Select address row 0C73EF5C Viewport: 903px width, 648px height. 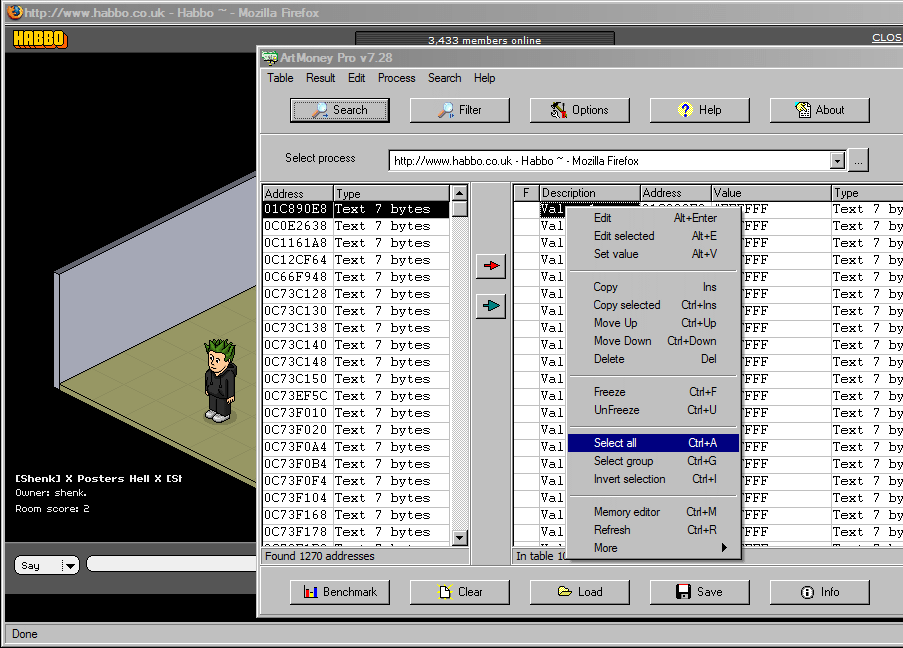pyautogui.click(x=355, y=396)
